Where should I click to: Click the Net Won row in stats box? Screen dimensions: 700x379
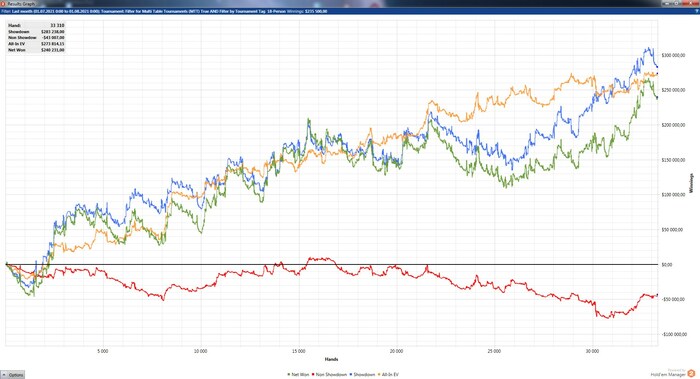[36, 50]
